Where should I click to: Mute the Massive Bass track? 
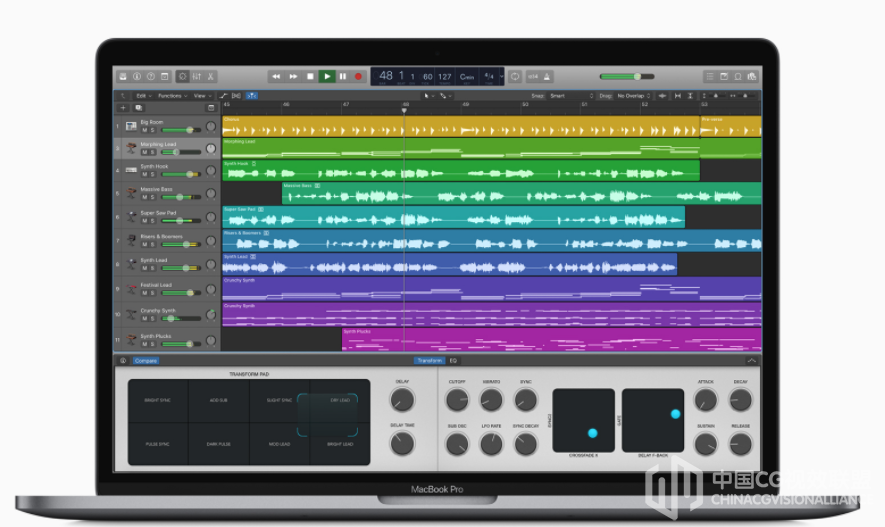(x=144, y=197)
